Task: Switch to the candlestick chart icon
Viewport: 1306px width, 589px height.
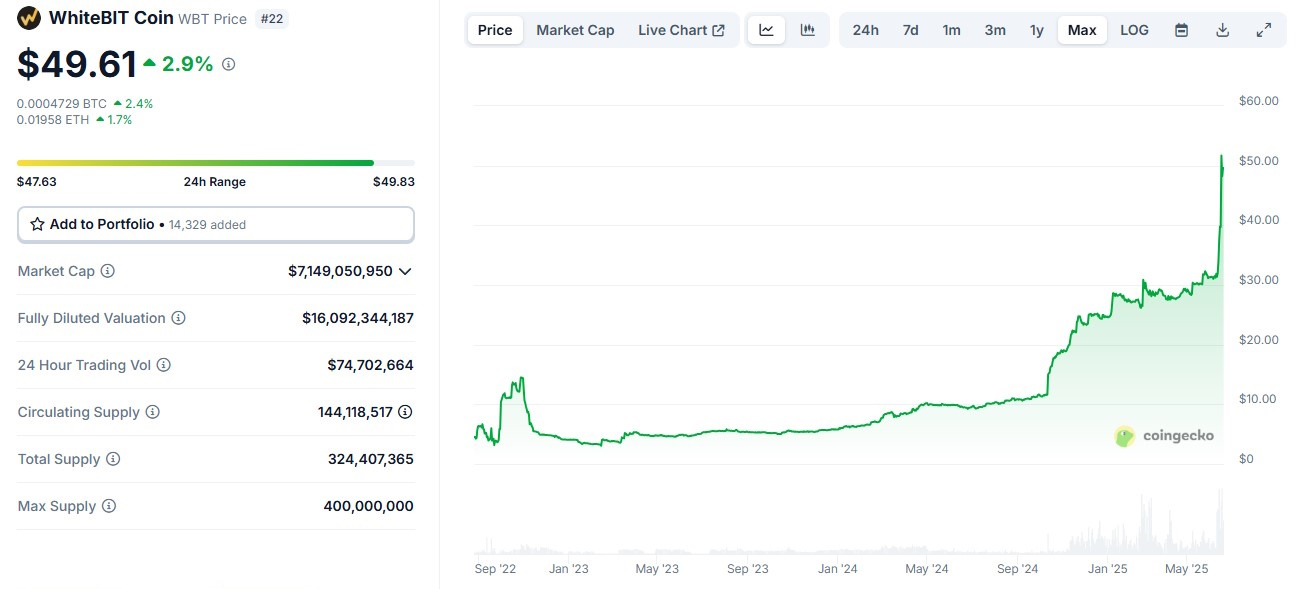Action: tap(806, 30)
